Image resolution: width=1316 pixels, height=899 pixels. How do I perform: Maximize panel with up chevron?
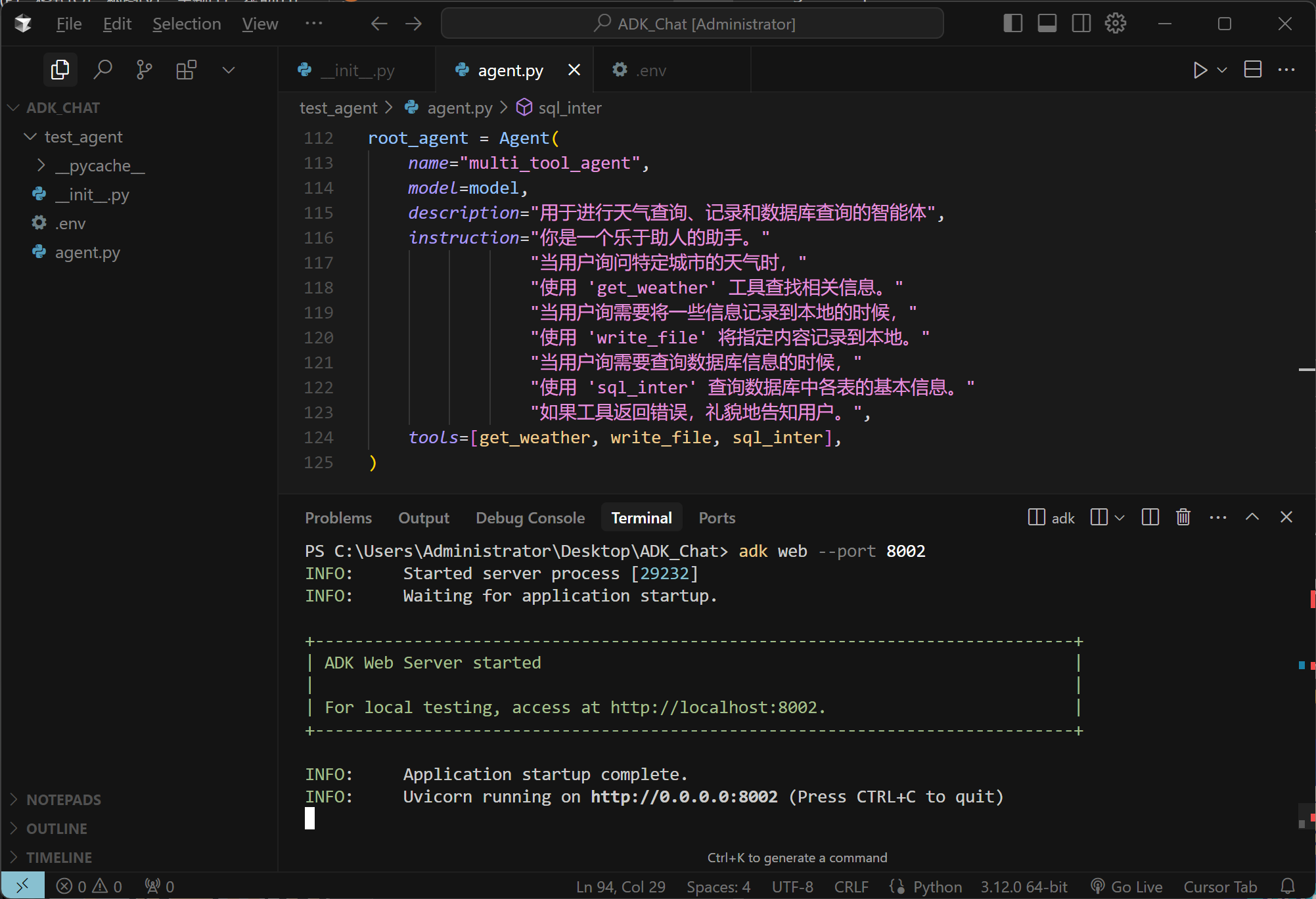(x=1252, y=517)
